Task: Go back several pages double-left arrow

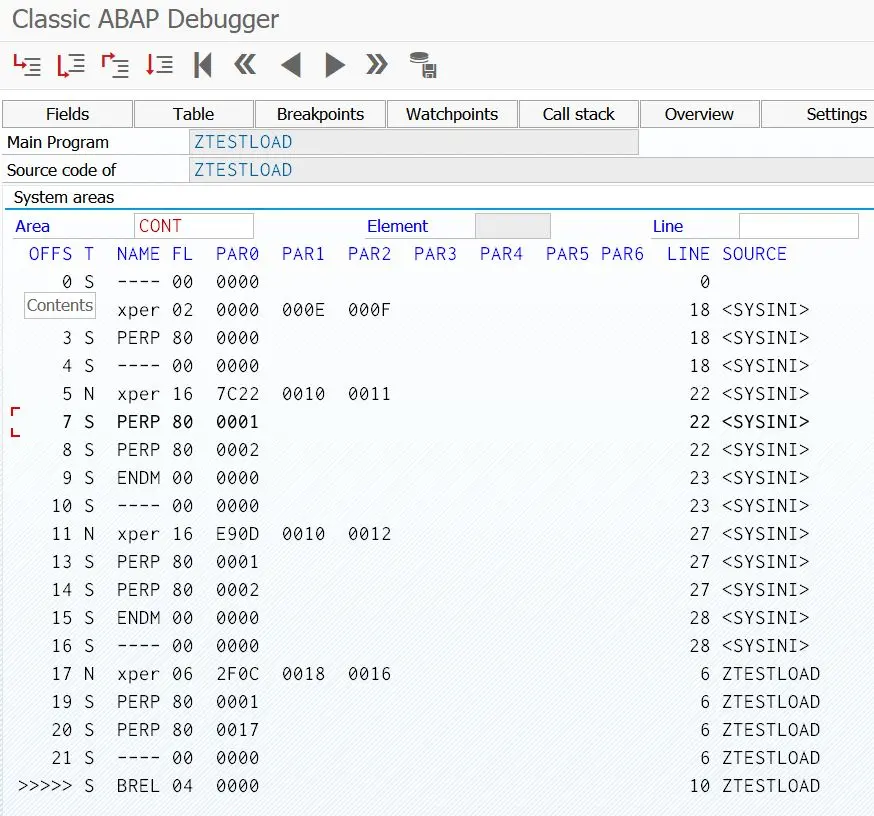Action: (x=245, y=65)
